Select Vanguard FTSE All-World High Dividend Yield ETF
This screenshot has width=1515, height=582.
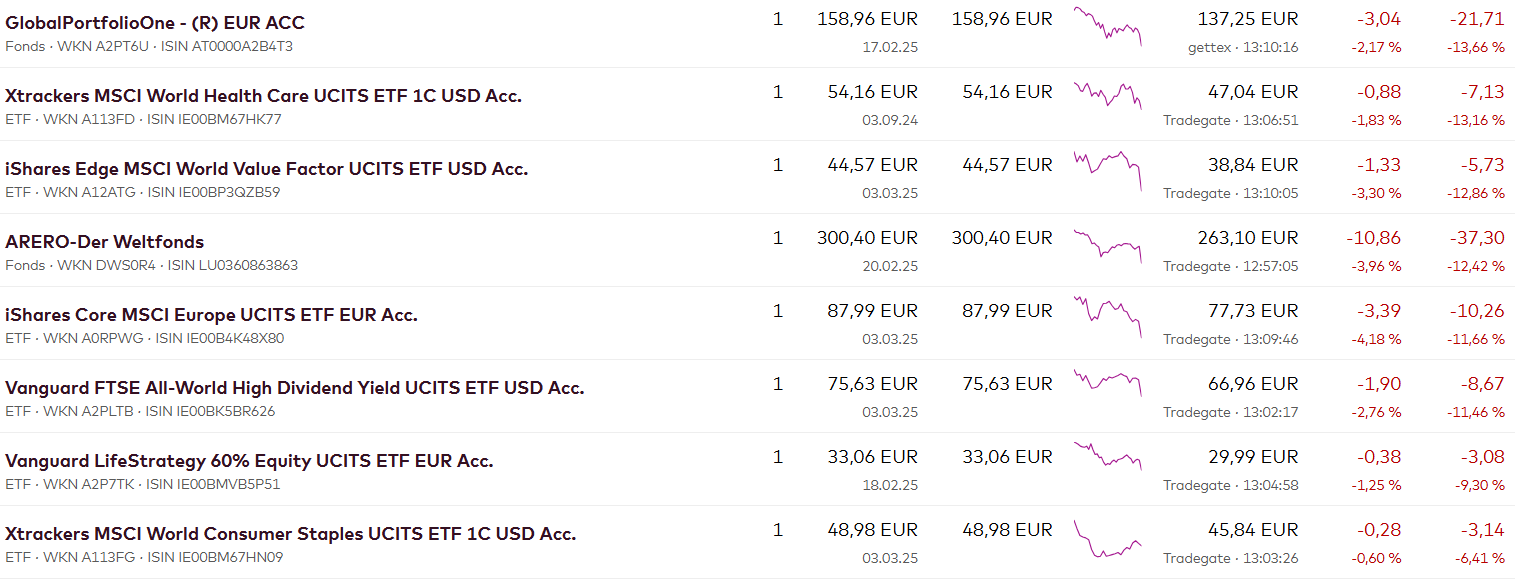tap(294, 388)
